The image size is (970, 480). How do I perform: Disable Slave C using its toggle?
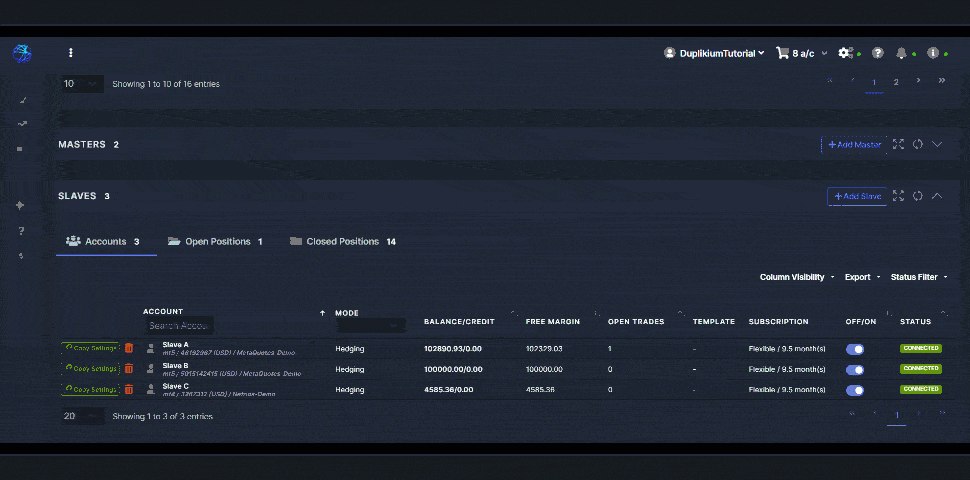[855, 390]
